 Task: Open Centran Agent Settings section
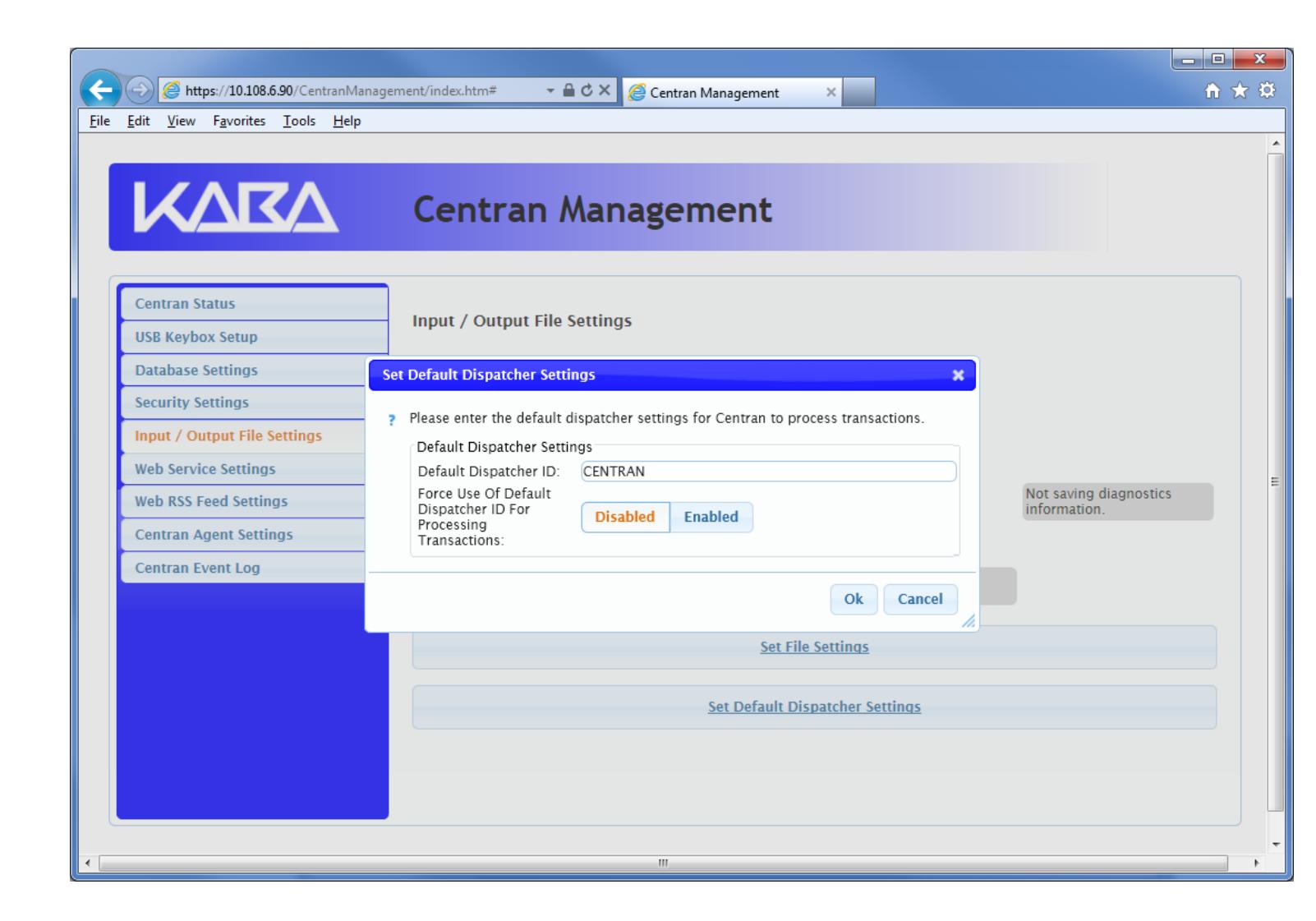[244, 535]
